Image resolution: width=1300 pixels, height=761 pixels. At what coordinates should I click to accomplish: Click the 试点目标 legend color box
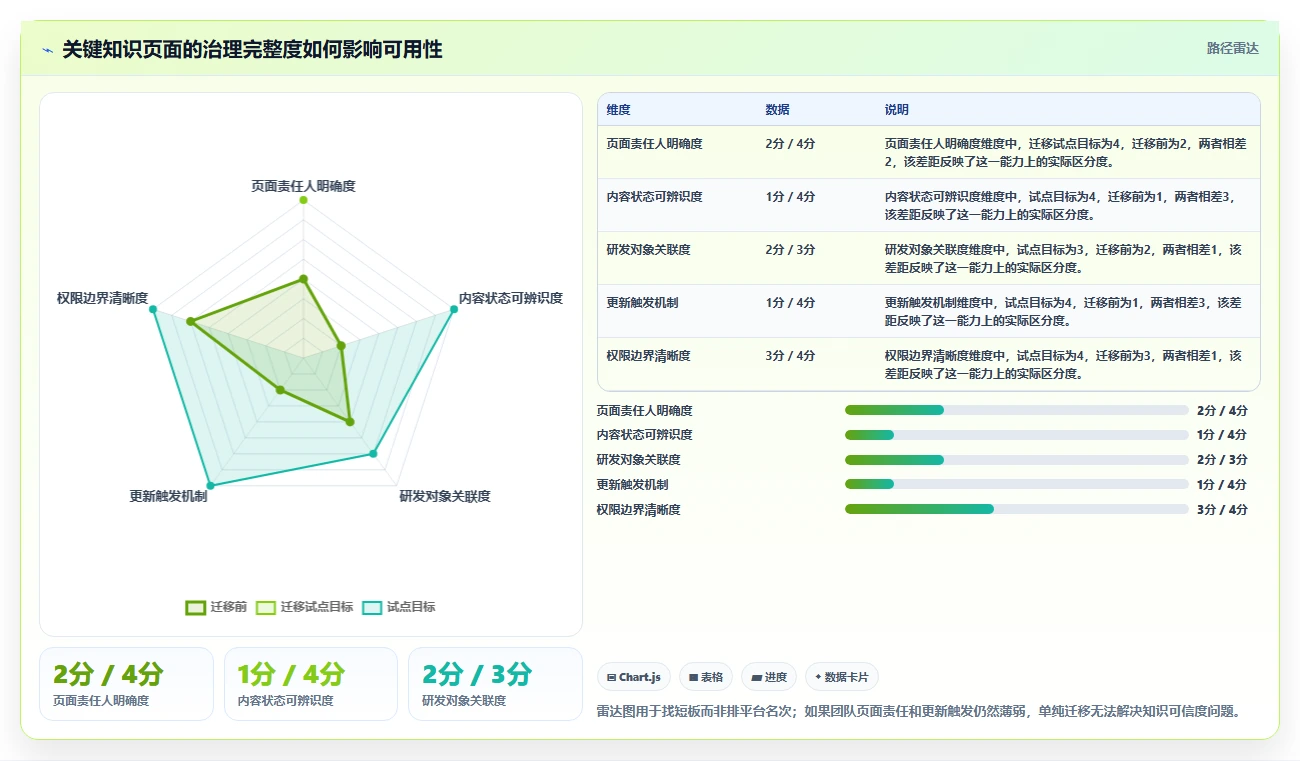[372, 607]
